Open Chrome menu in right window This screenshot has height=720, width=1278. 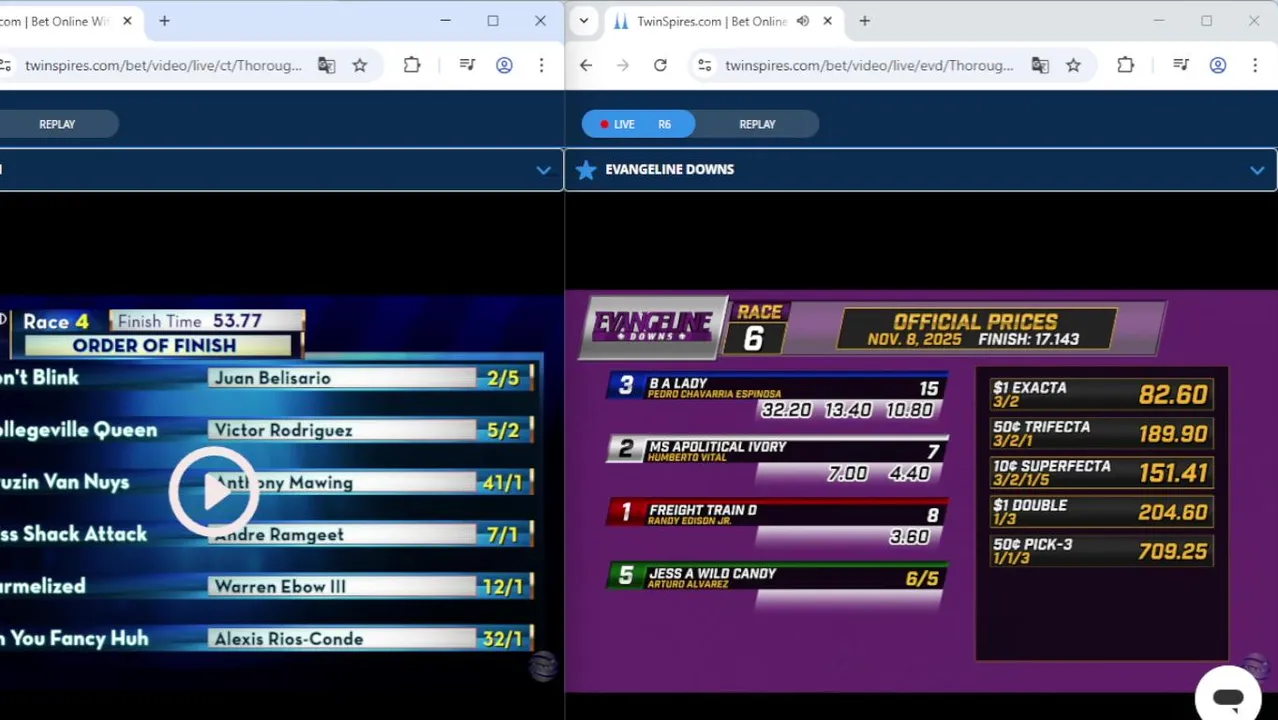1255,65
